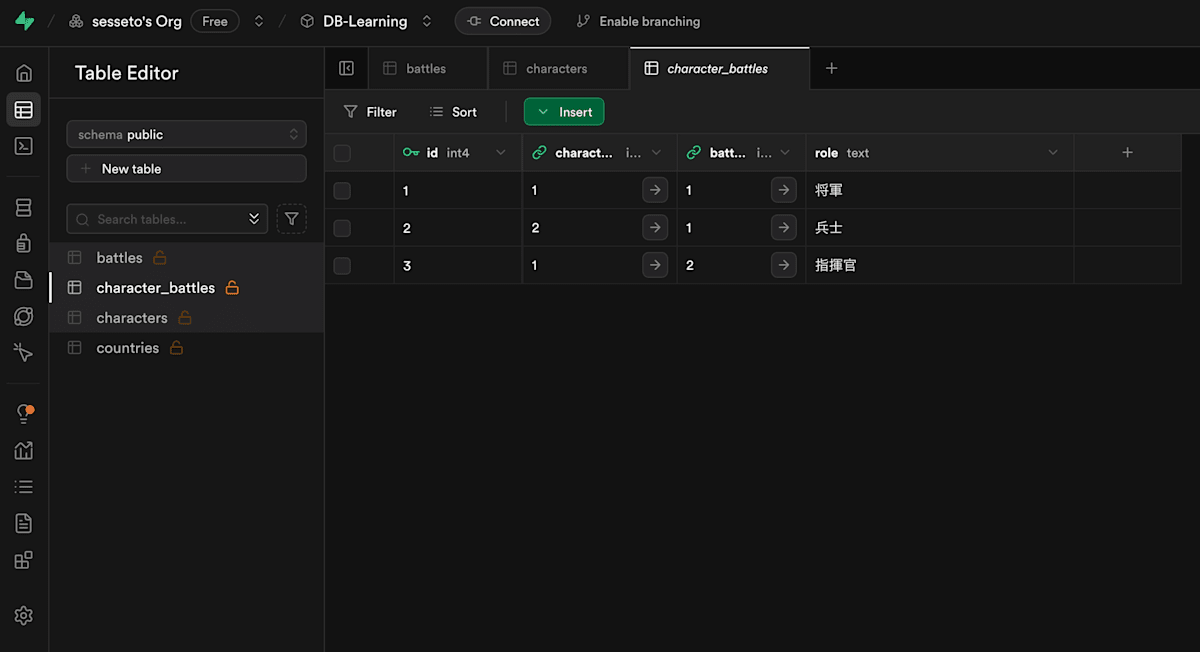Open the organization switcher chevrons
The image size is (1200, 652).
[260, 21]
